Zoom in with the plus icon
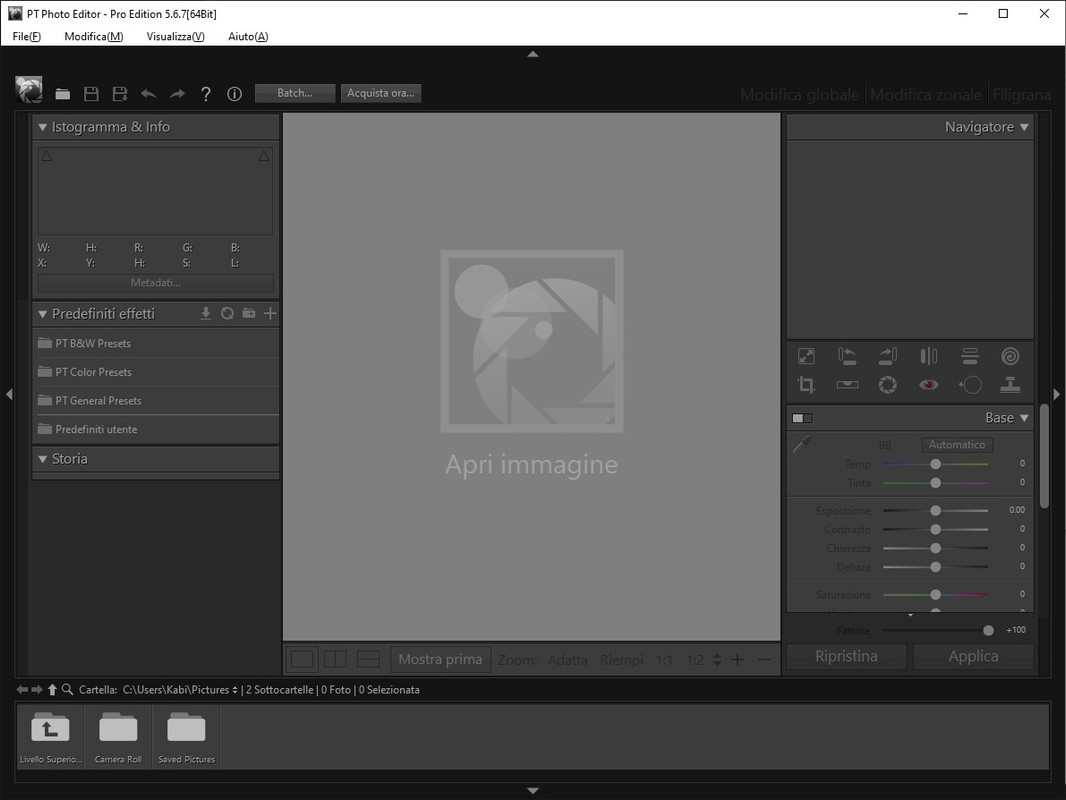Image resolution: width=1066 pixels, height=800 pixels. pos(738,659)
